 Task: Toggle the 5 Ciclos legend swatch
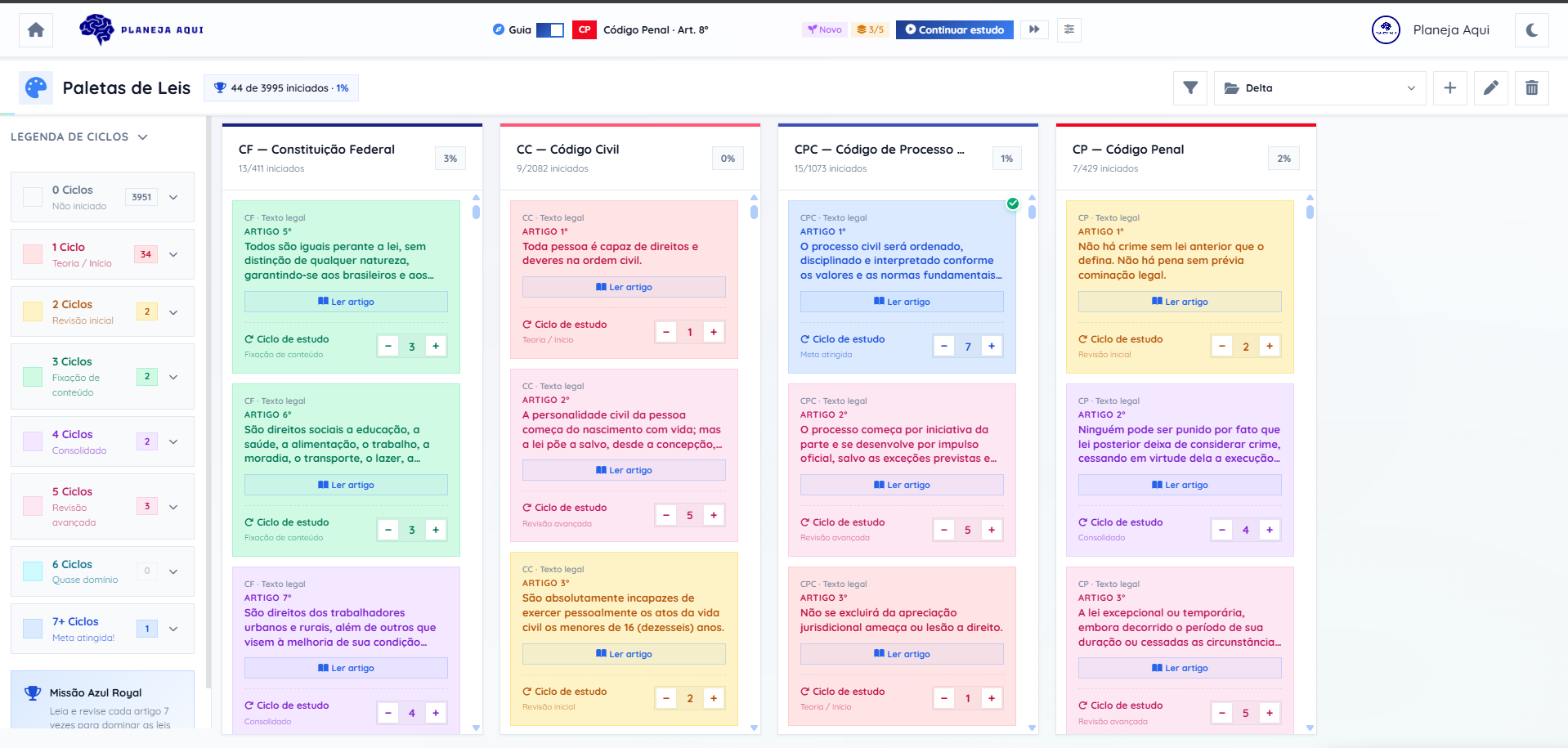(x=33, y=506)
